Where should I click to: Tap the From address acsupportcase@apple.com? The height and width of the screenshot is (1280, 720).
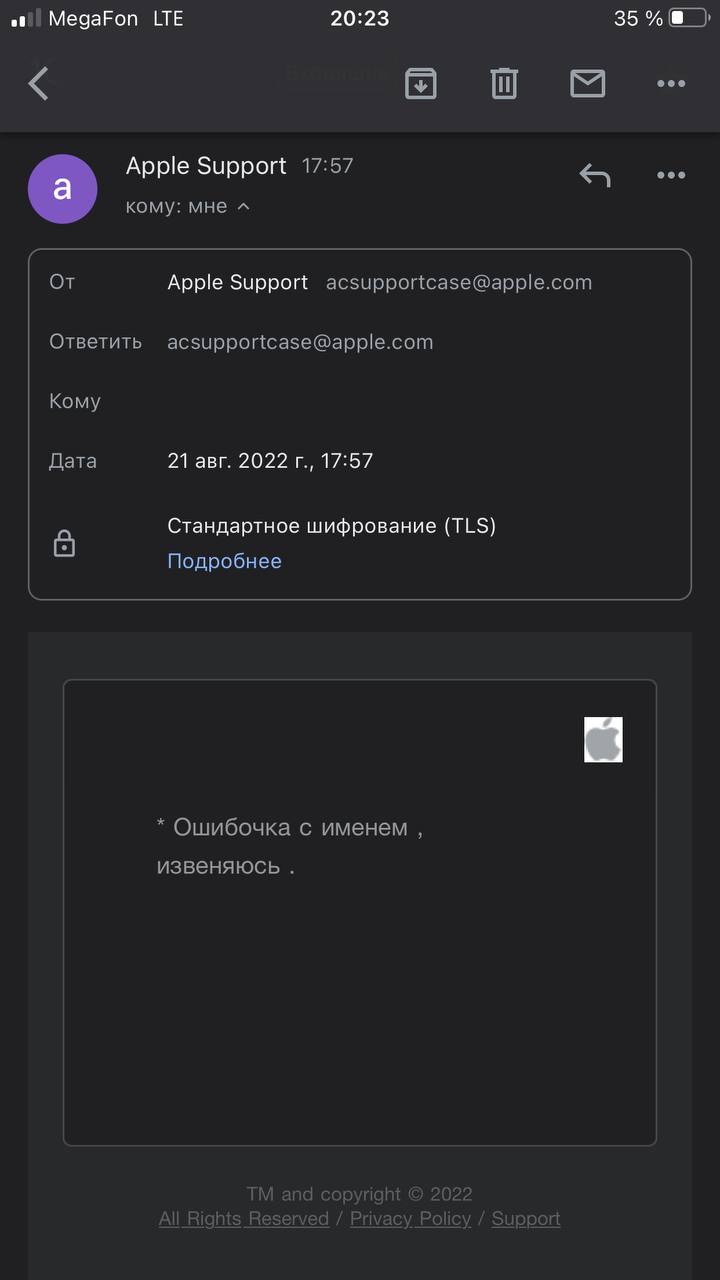459,282
